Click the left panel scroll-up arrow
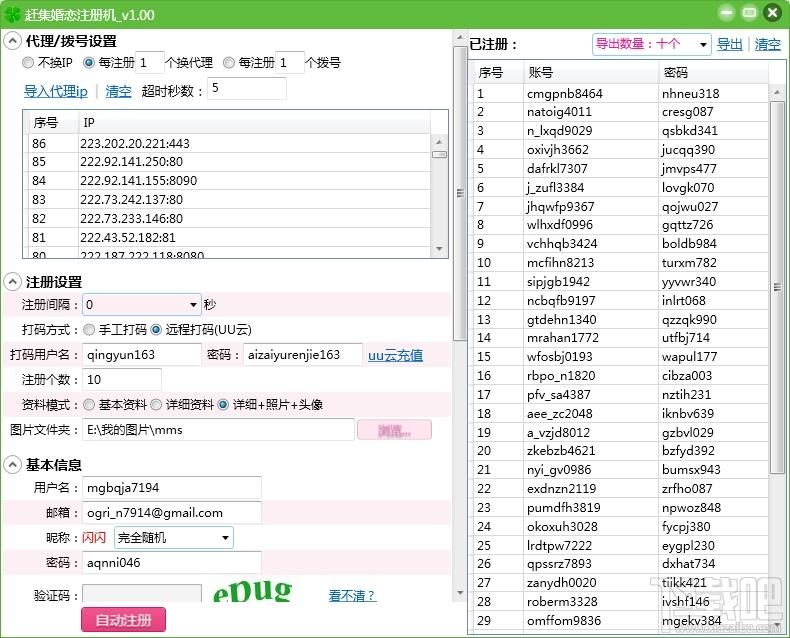The width and height of the screenshot is (790, 638). pos(459,38)
